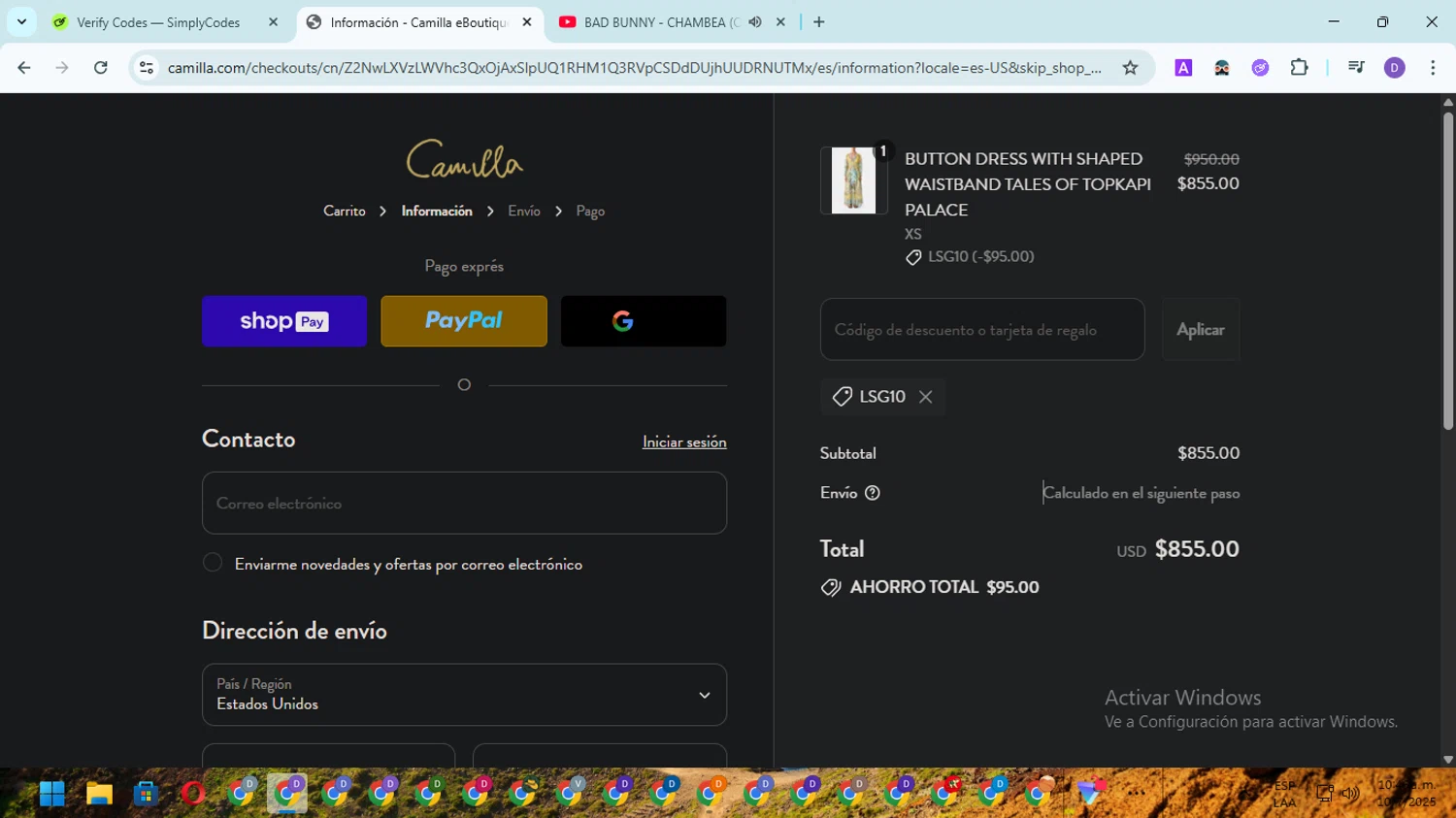Open File Explorer from the taskbar
The width and height of the screenshot is (1456, 818).
pos(99,794)
